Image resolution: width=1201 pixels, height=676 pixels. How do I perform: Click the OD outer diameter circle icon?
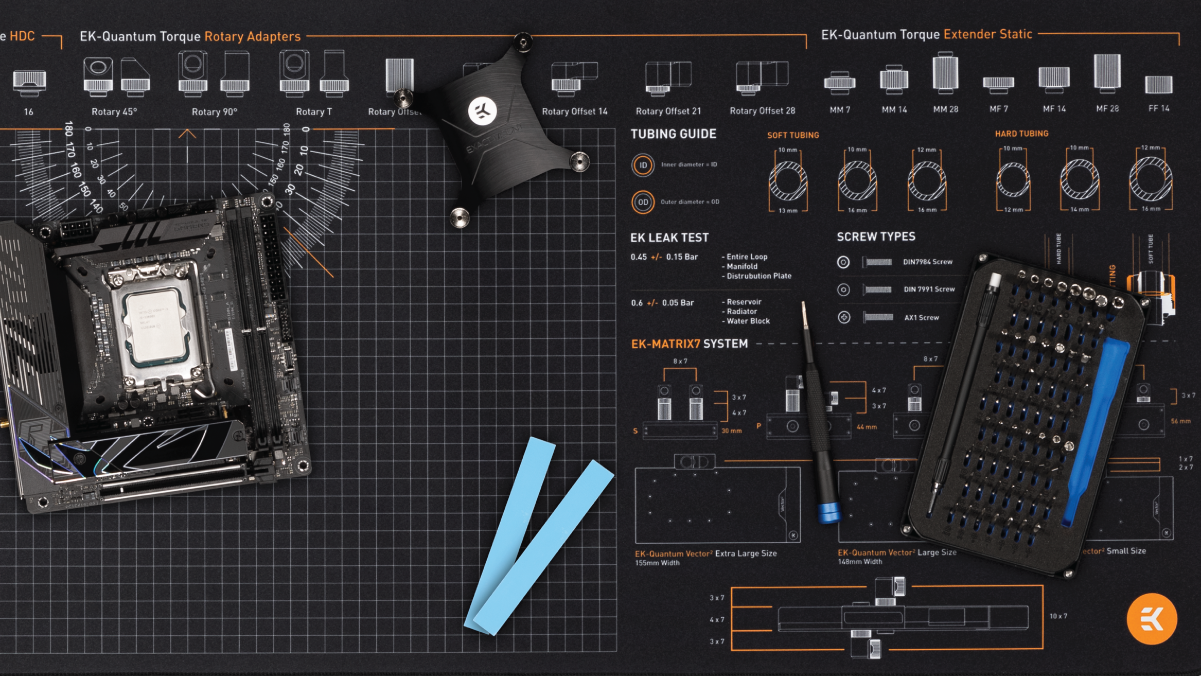click(x=644, y=201)
